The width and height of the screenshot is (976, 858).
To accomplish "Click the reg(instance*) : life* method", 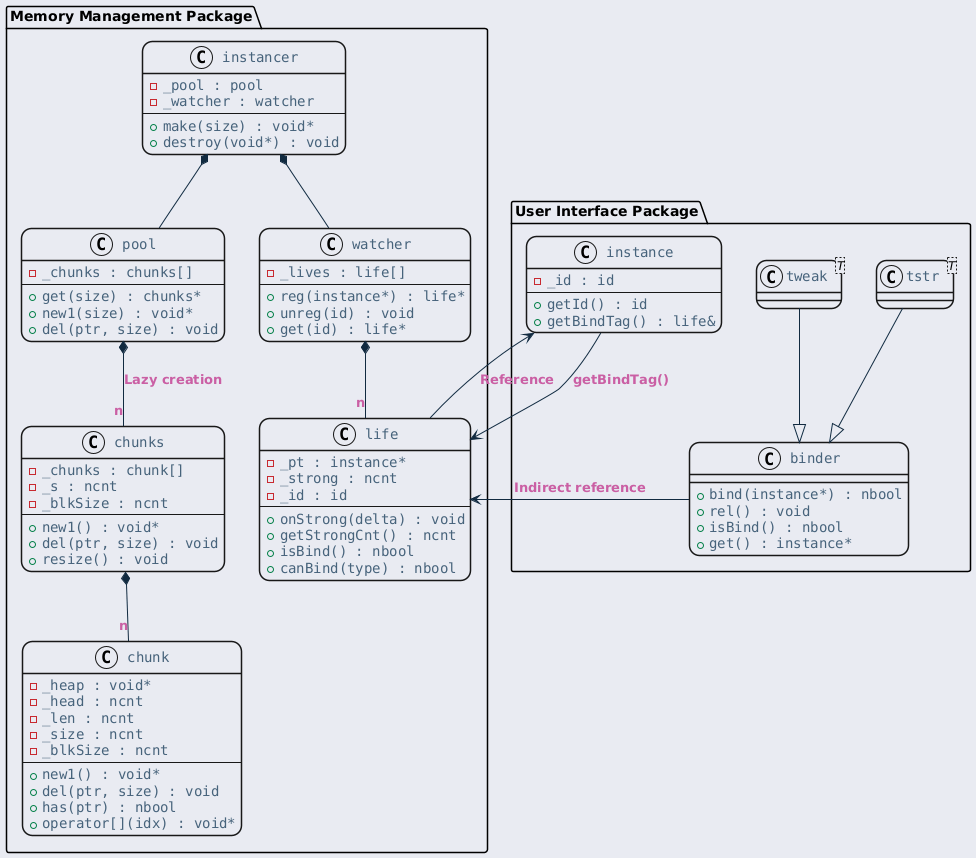I will (x=372, y=296).
